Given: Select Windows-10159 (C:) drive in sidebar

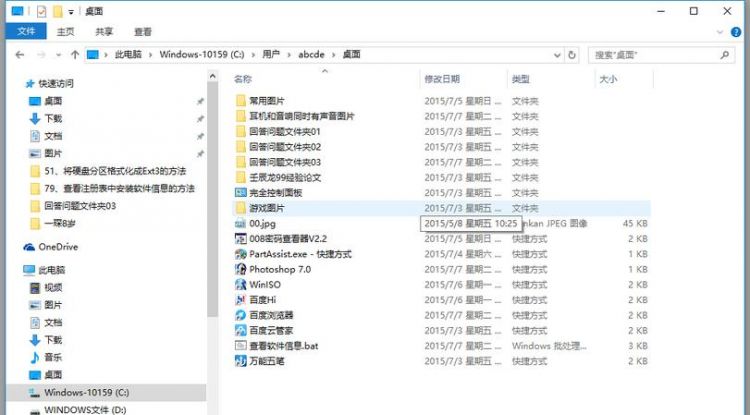Looking at the screenshot, I should point(85,392).
